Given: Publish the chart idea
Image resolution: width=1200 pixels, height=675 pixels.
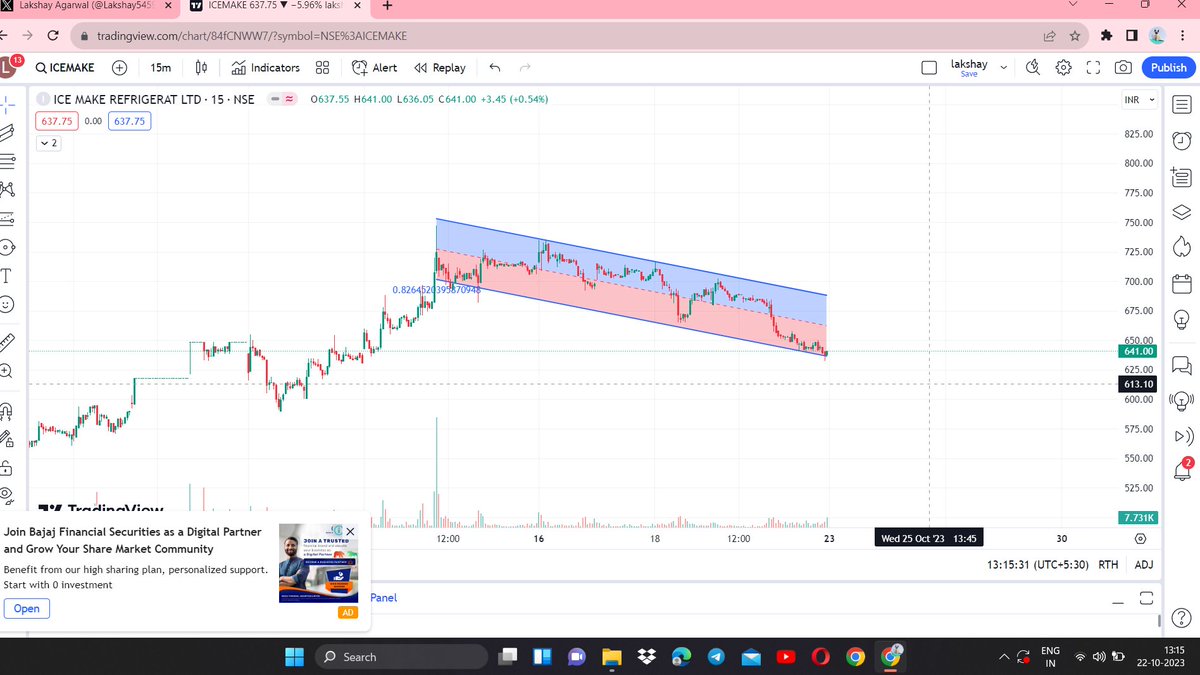Looking at the screenshot, I should coord(1168,68).
